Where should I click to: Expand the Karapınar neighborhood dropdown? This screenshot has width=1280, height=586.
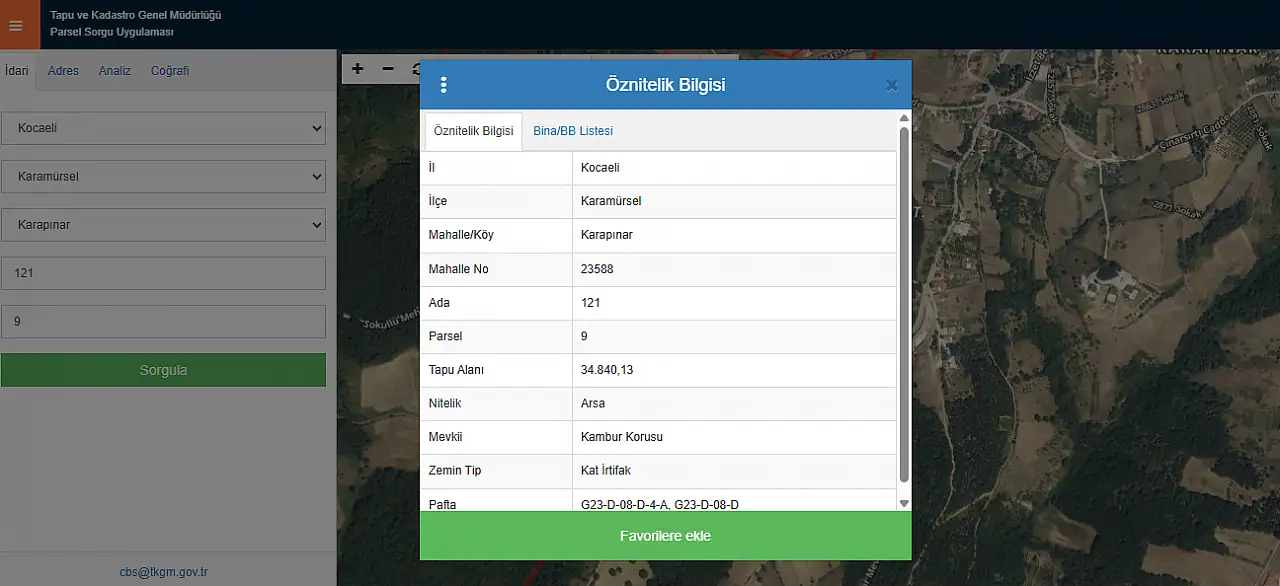(163, 225)
